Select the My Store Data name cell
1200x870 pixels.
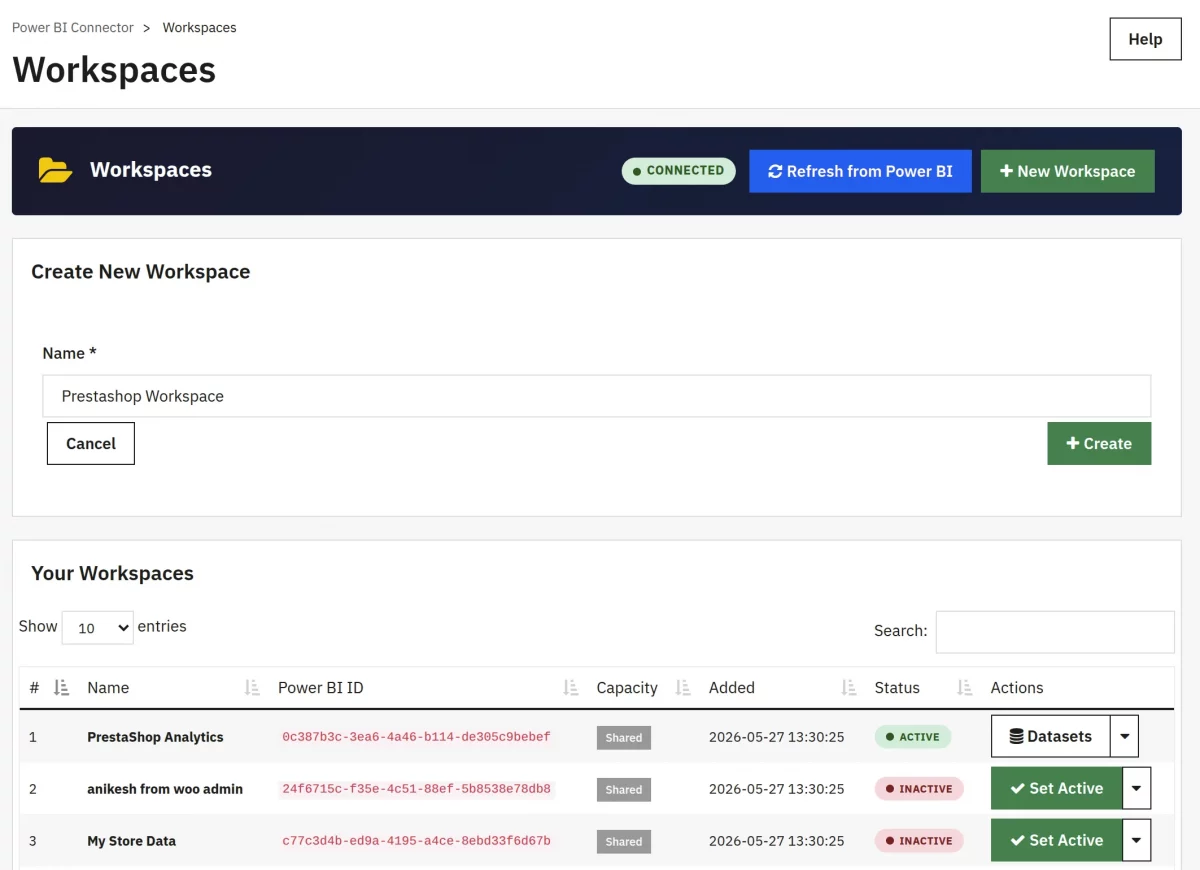[x=131, y=841]
